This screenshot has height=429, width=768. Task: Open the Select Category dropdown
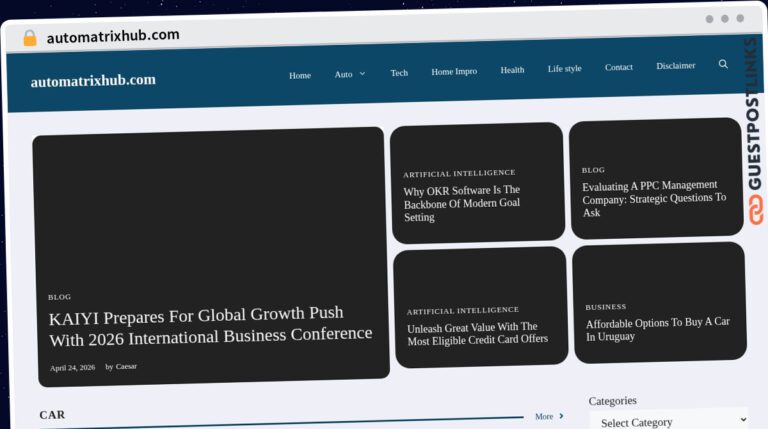pos(669,420)
